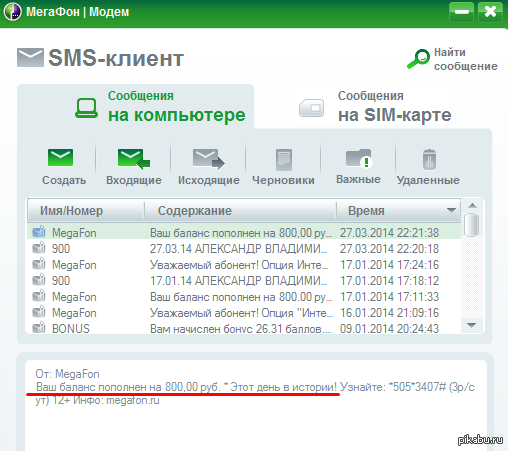Click the SIM card icon
The height and width of the screenshot is (451, 508).
tap(312, 108)
